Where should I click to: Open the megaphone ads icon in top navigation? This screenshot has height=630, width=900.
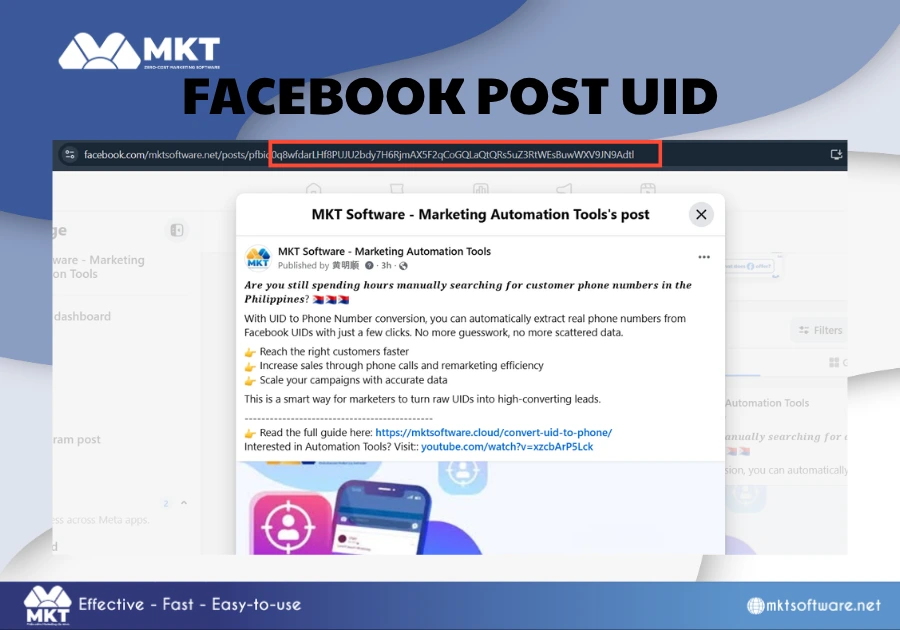click(564, 188)
